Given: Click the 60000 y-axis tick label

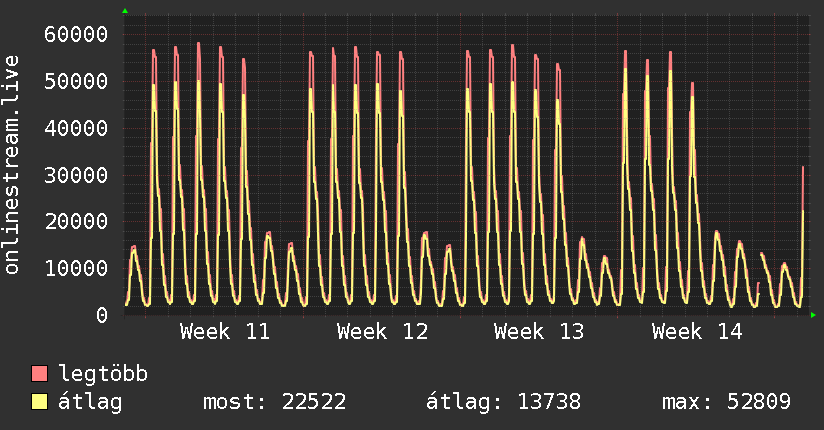Looking at the screenshot, I should (x=76, y=35).
